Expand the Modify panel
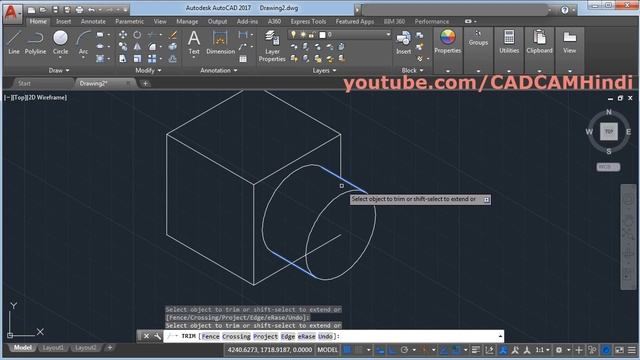 (x=148, y=71)
